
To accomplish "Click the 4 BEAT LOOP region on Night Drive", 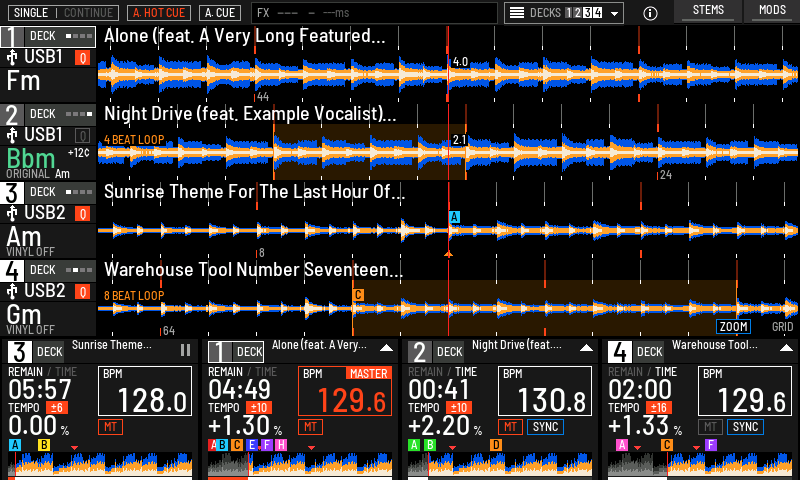I will (369, 152).
